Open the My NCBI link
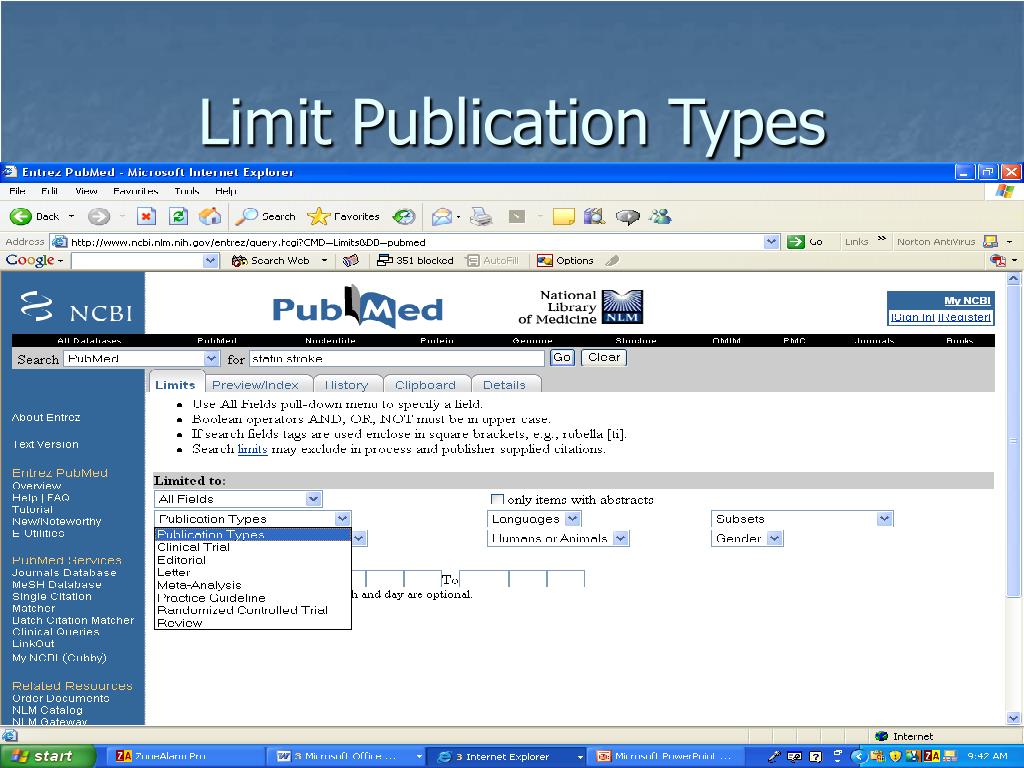 (x=967, y=301)
